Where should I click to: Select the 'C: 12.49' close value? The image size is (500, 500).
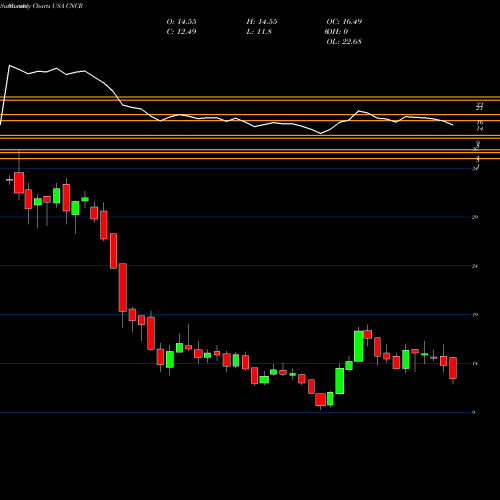181,32
